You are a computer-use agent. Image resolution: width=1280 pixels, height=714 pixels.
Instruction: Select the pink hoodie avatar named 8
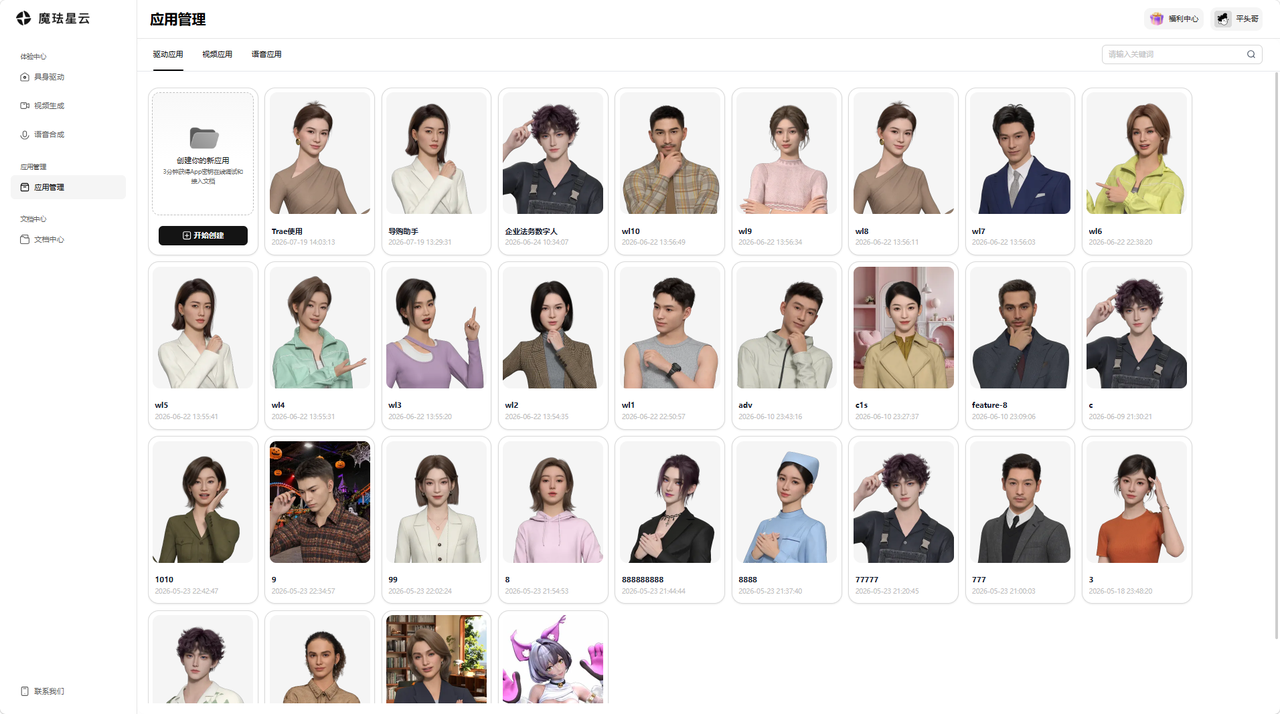(553, 502)
